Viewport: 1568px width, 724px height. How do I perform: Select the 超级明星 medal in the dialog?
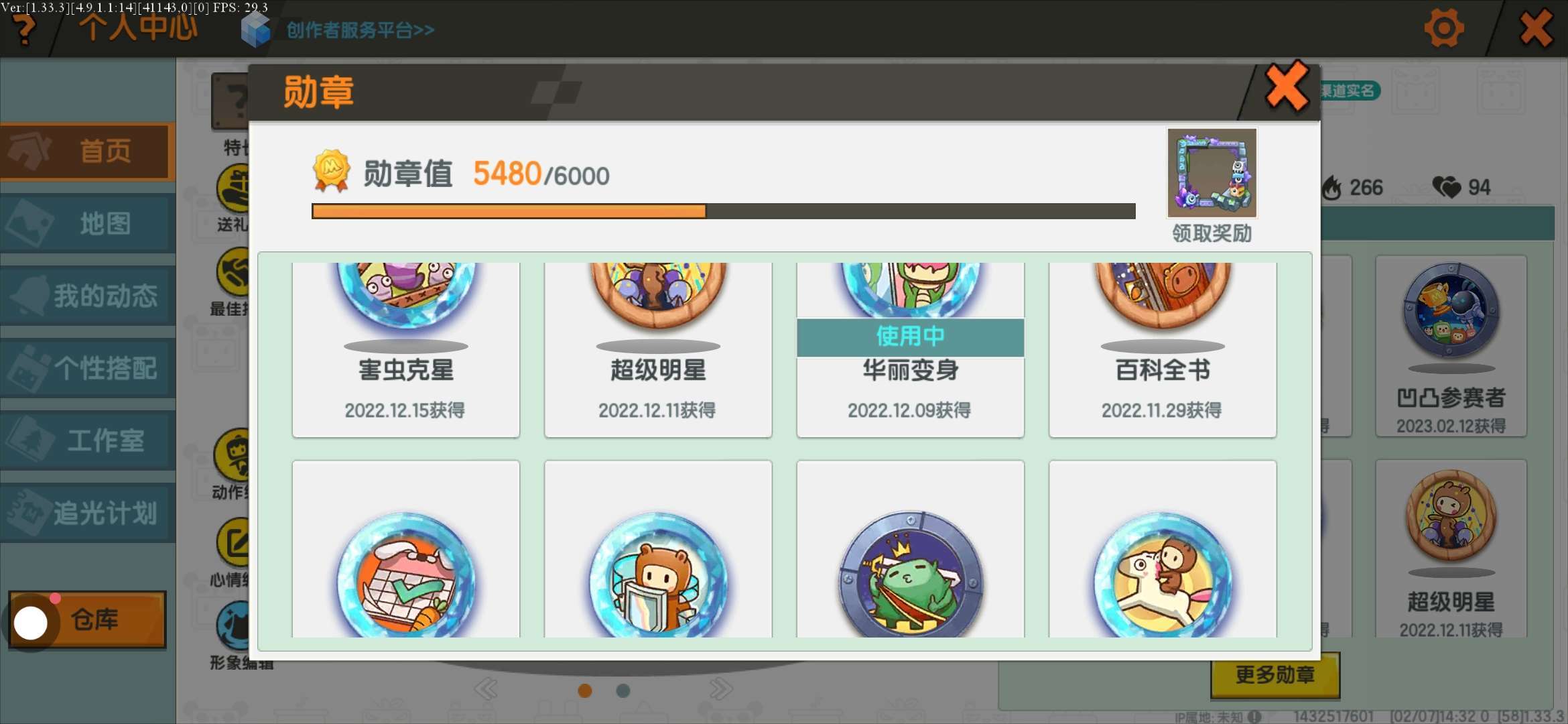click(658, 349)
